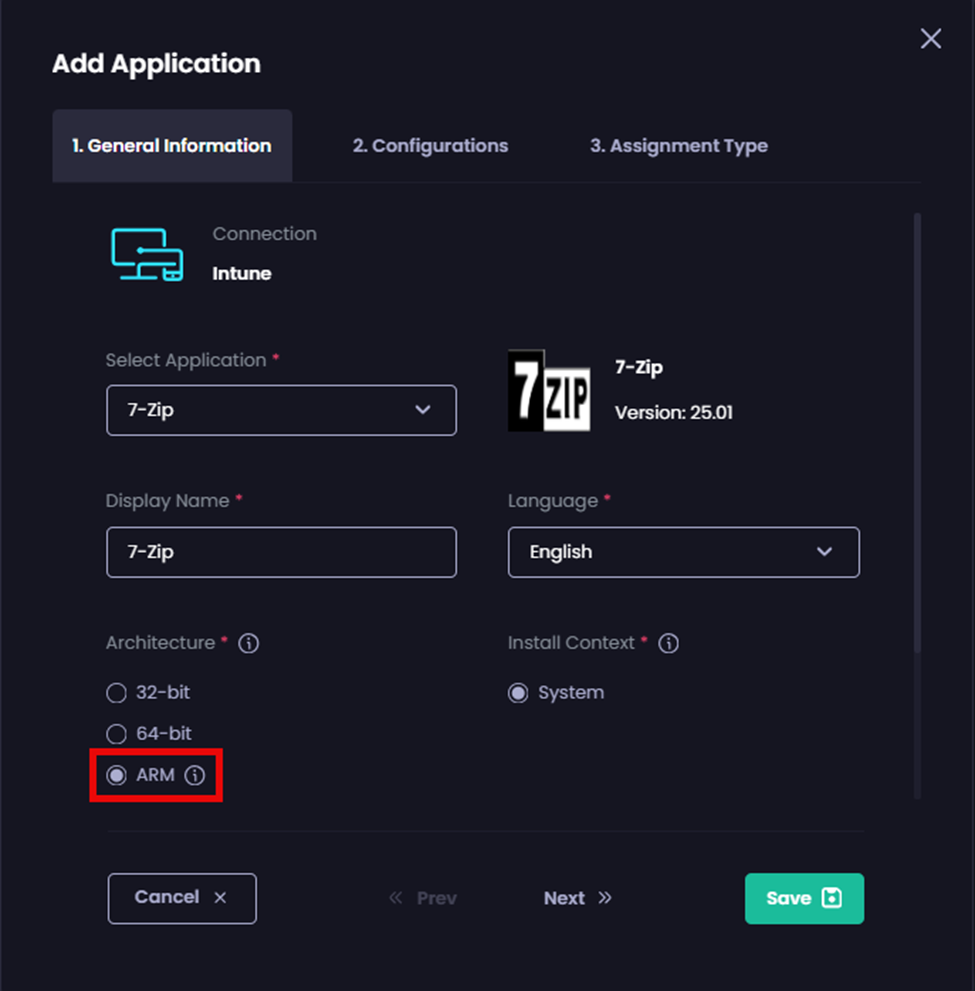Screen dimensions: 975x991
Task: Open the Architecture info tooltip icon
Action: [x=247, y=643]
